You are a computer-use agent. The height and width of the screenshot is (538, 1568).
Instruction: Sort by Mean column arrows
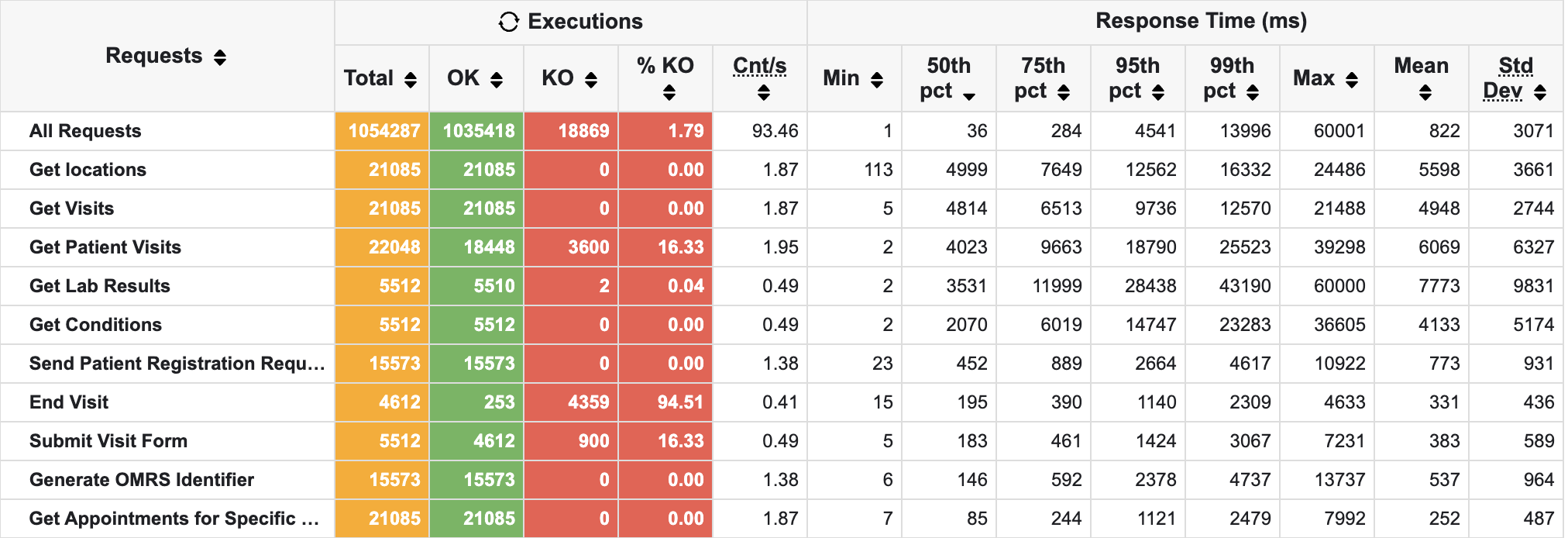[x=1425, y=93]
